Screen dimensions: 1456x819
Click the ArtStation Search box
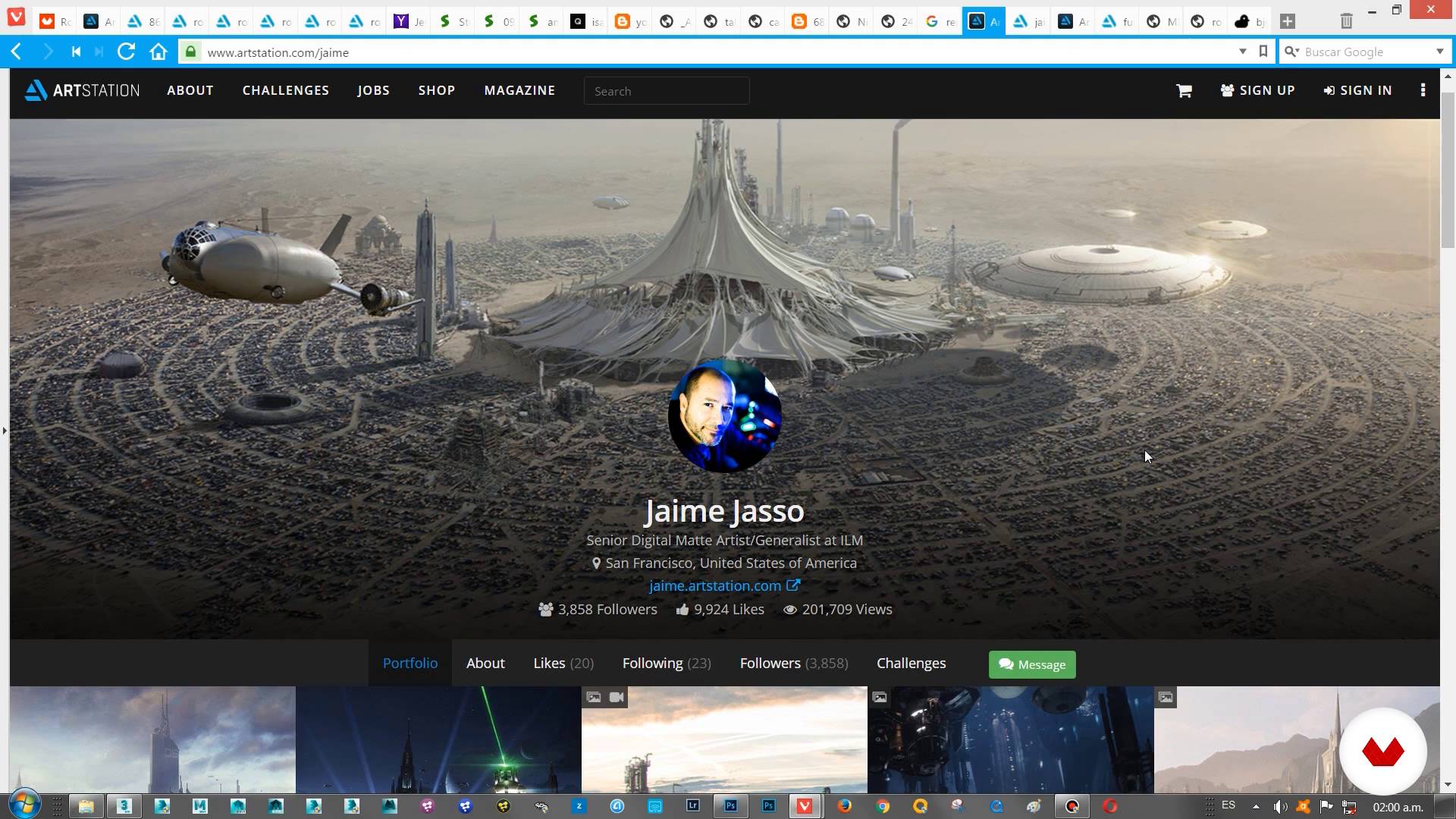(667, 91)
